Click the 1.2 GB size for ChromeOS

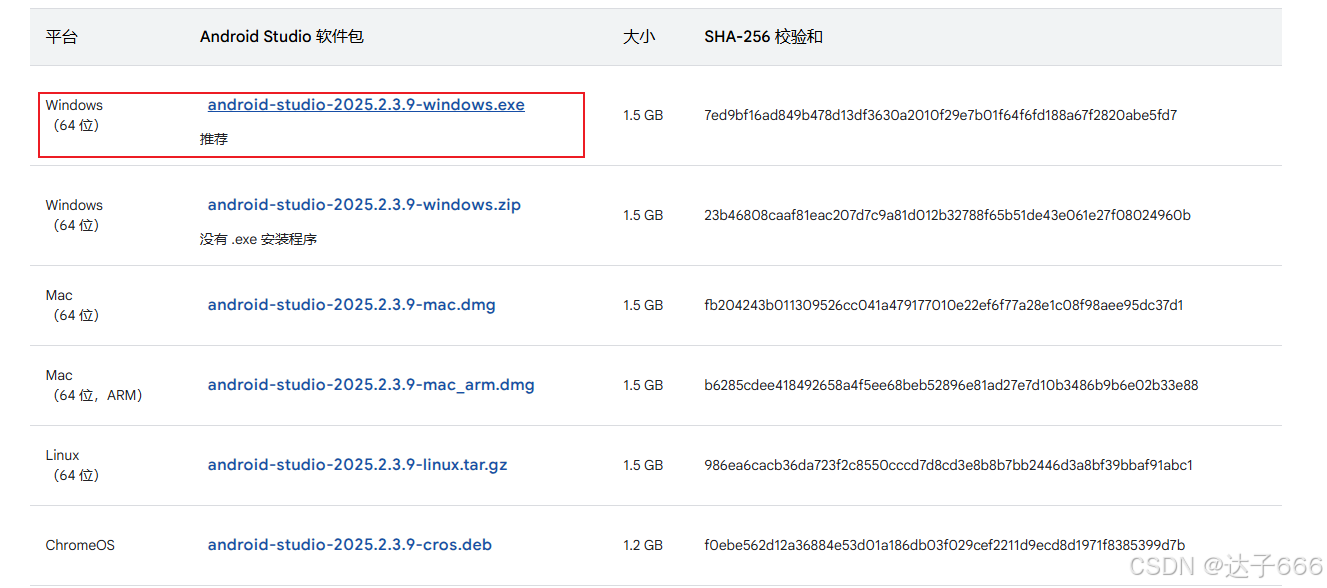[643, 545]
